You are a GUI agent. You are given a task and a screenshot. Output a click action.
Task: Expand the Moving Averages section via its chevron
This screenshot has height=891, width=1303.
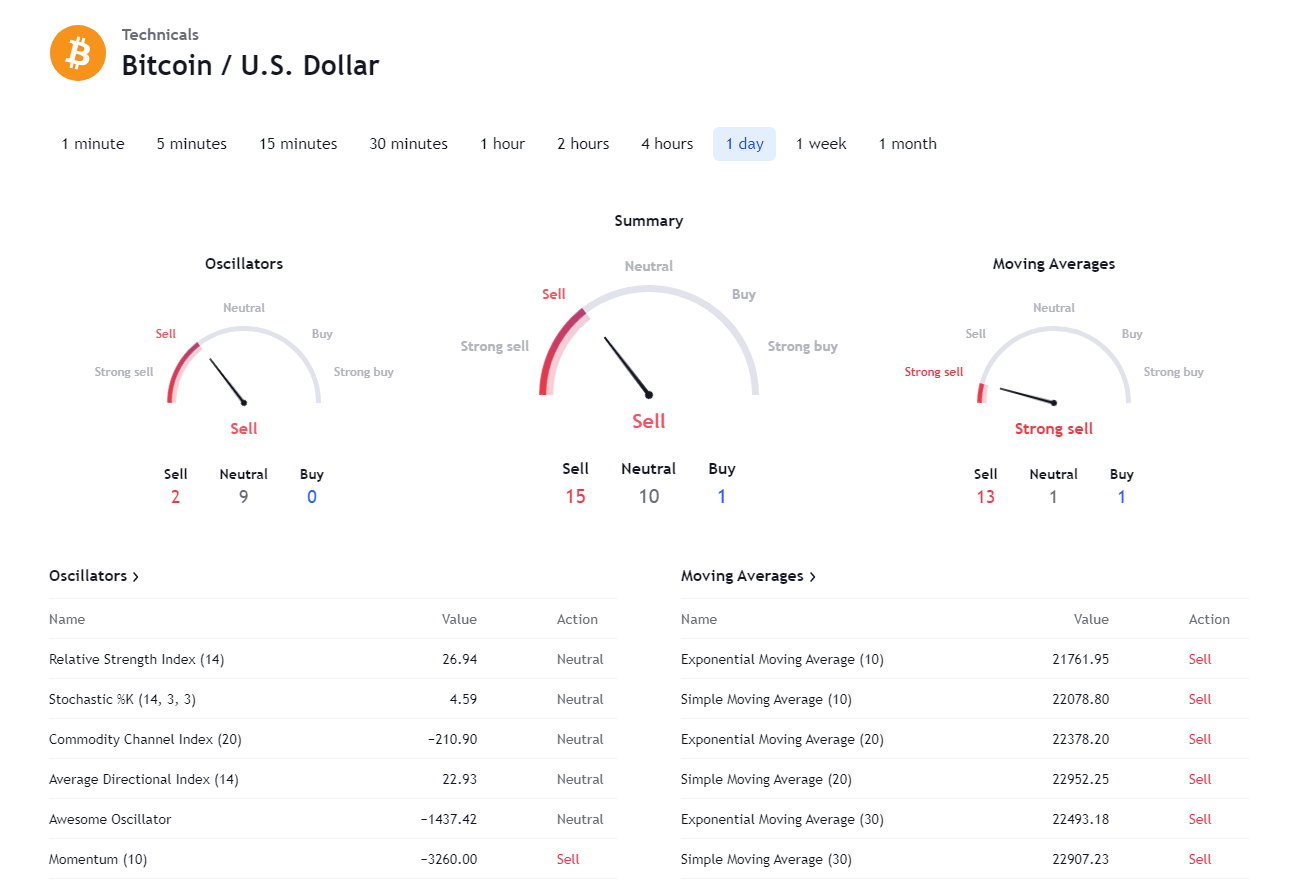tap(812, 575)
